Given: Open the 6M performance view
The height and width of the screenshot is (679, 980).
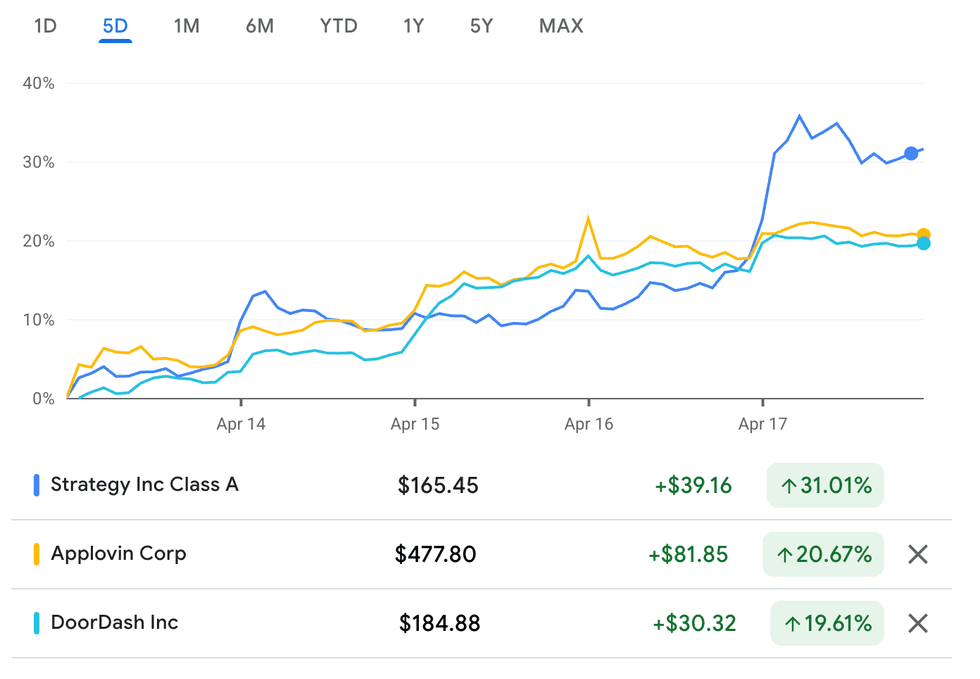Looking at the screenshot, I should tap(261, 27).
